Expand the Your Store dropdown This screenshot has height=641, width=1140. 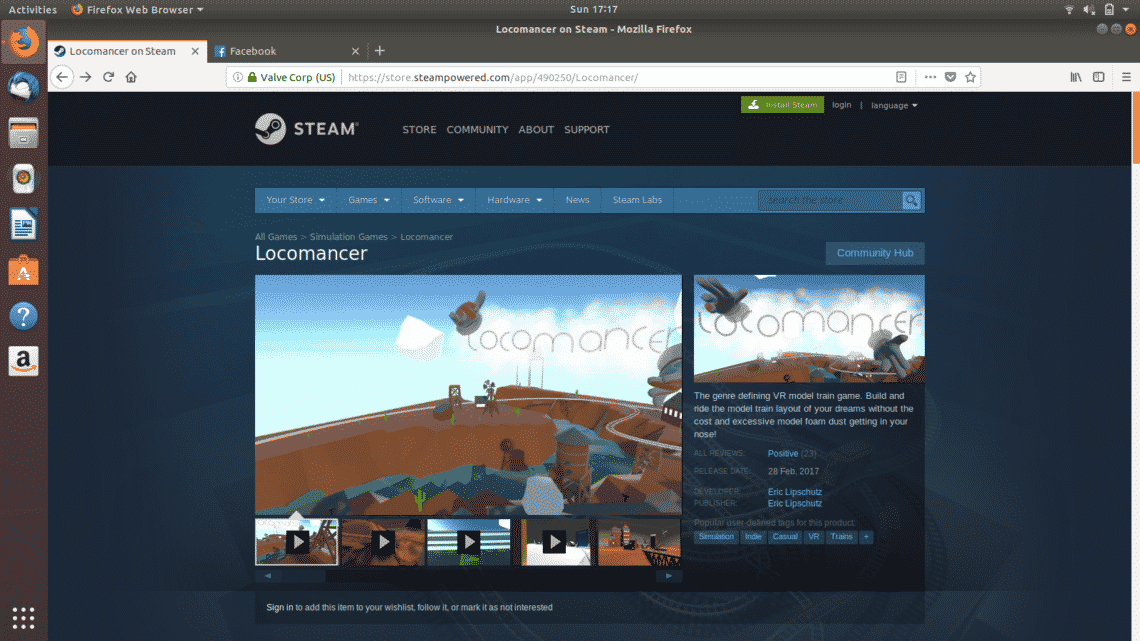[295, 200]
